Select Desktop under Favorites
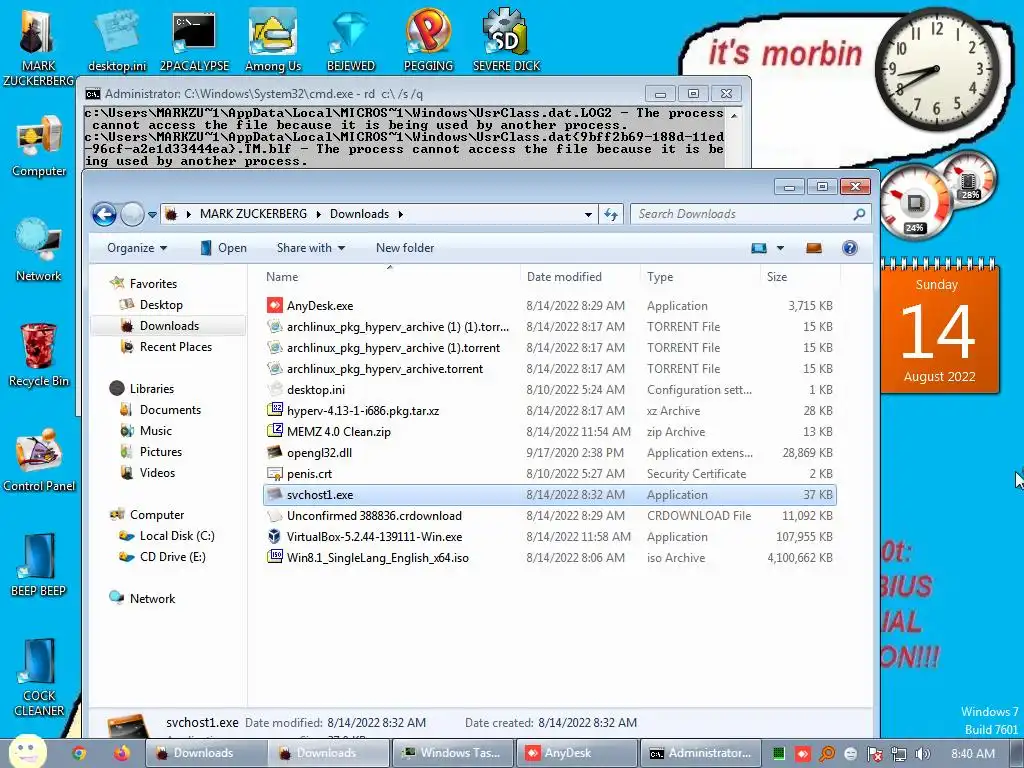 [161, 305]
